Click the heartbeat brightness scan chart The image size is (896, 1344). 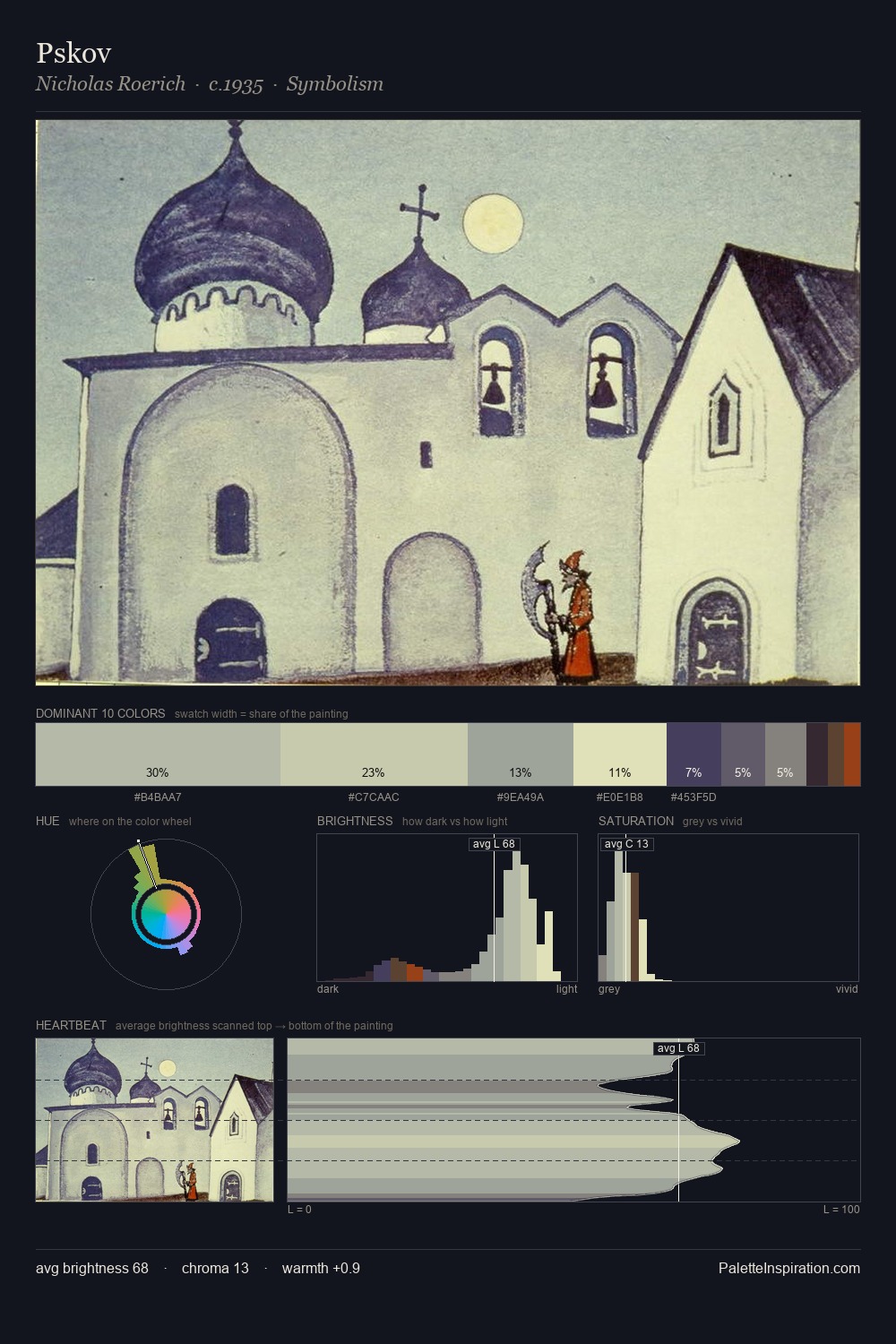[x=573, y=1120]
